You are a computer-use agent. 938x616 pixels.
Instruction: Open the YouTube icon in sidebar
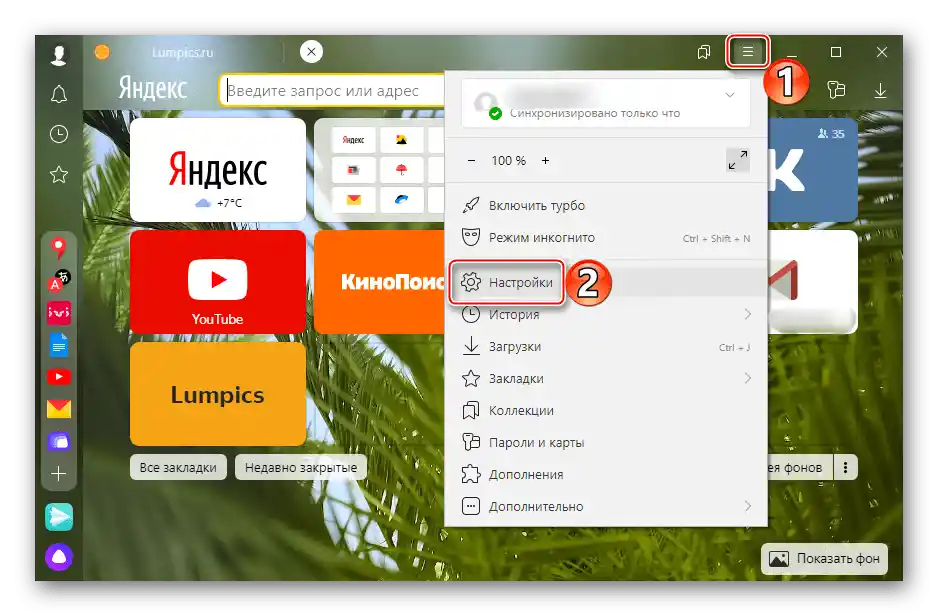tap(59, 377)
